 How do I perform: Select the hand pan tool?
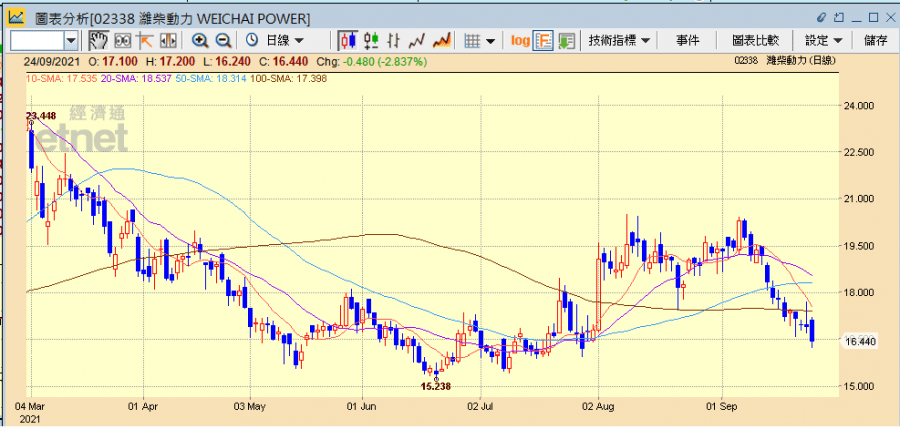pyautogui.click(x=99, y=40)
